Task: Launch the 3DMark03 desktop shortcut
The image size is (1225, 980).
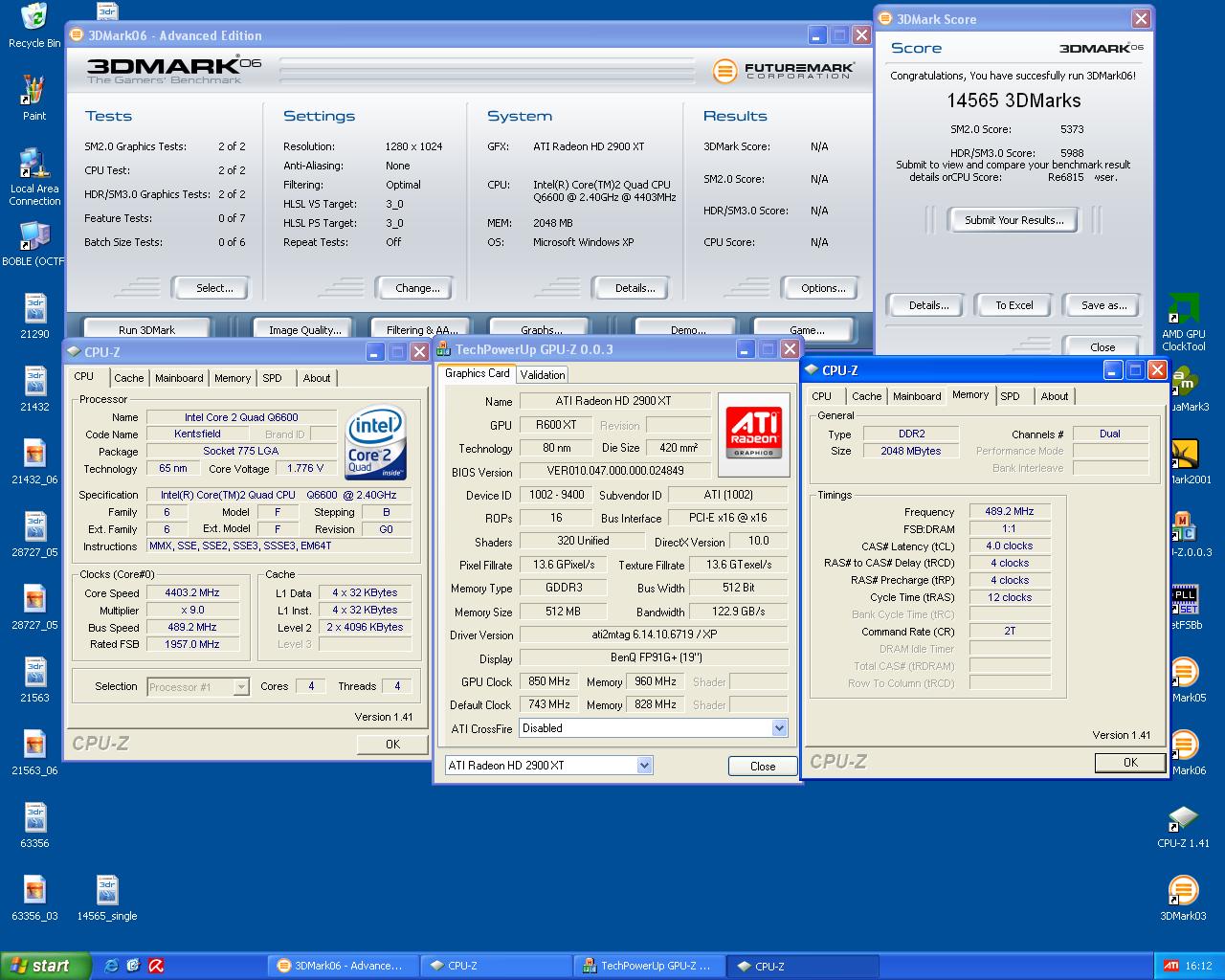Action: pos(1184,900)
